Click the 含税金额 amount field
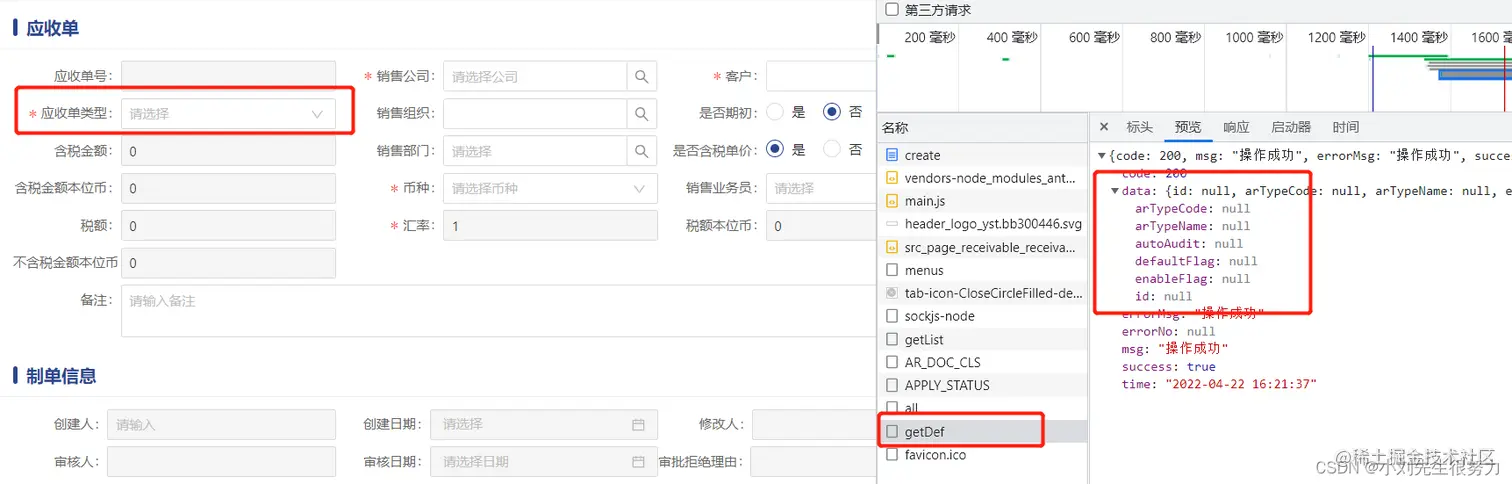The image size is (1512, 484). 228,151
